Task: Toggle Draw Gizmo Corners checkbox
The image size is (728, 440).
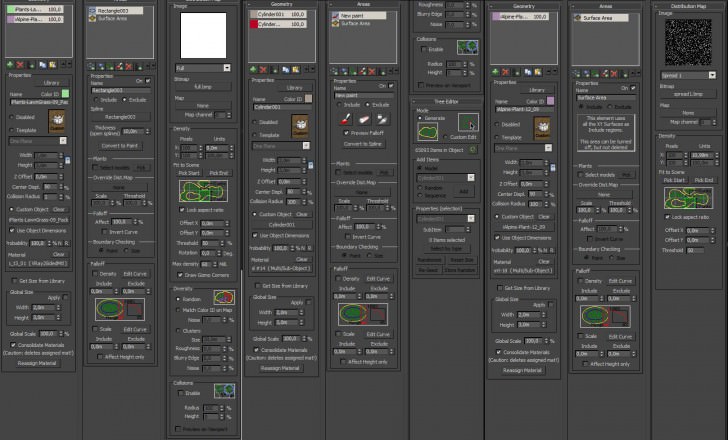Action: (180, 275)
